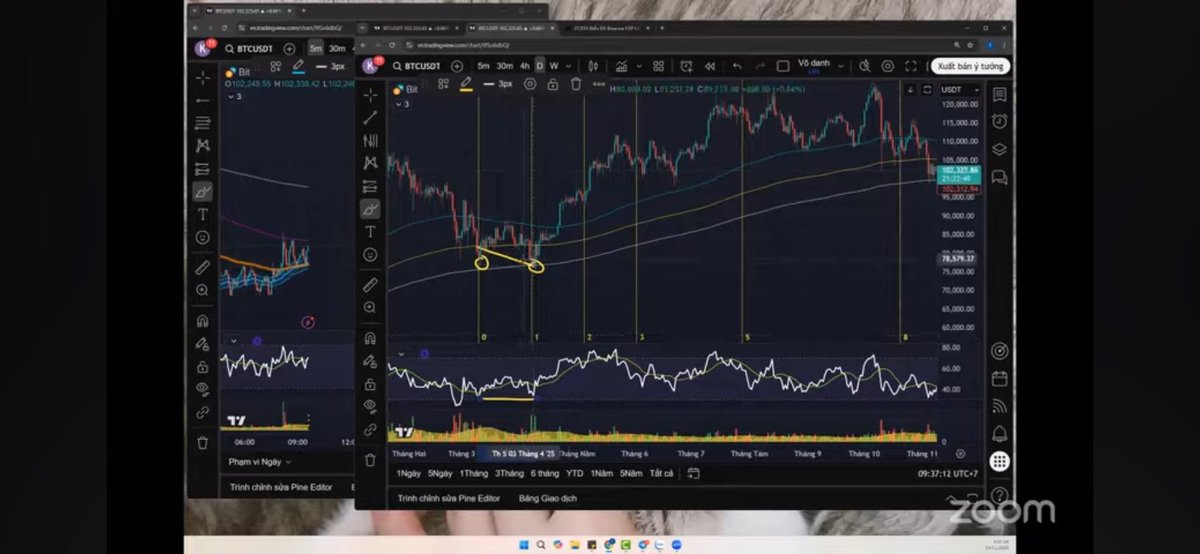Click the add symbol plus button in front window

pos(457,66)
